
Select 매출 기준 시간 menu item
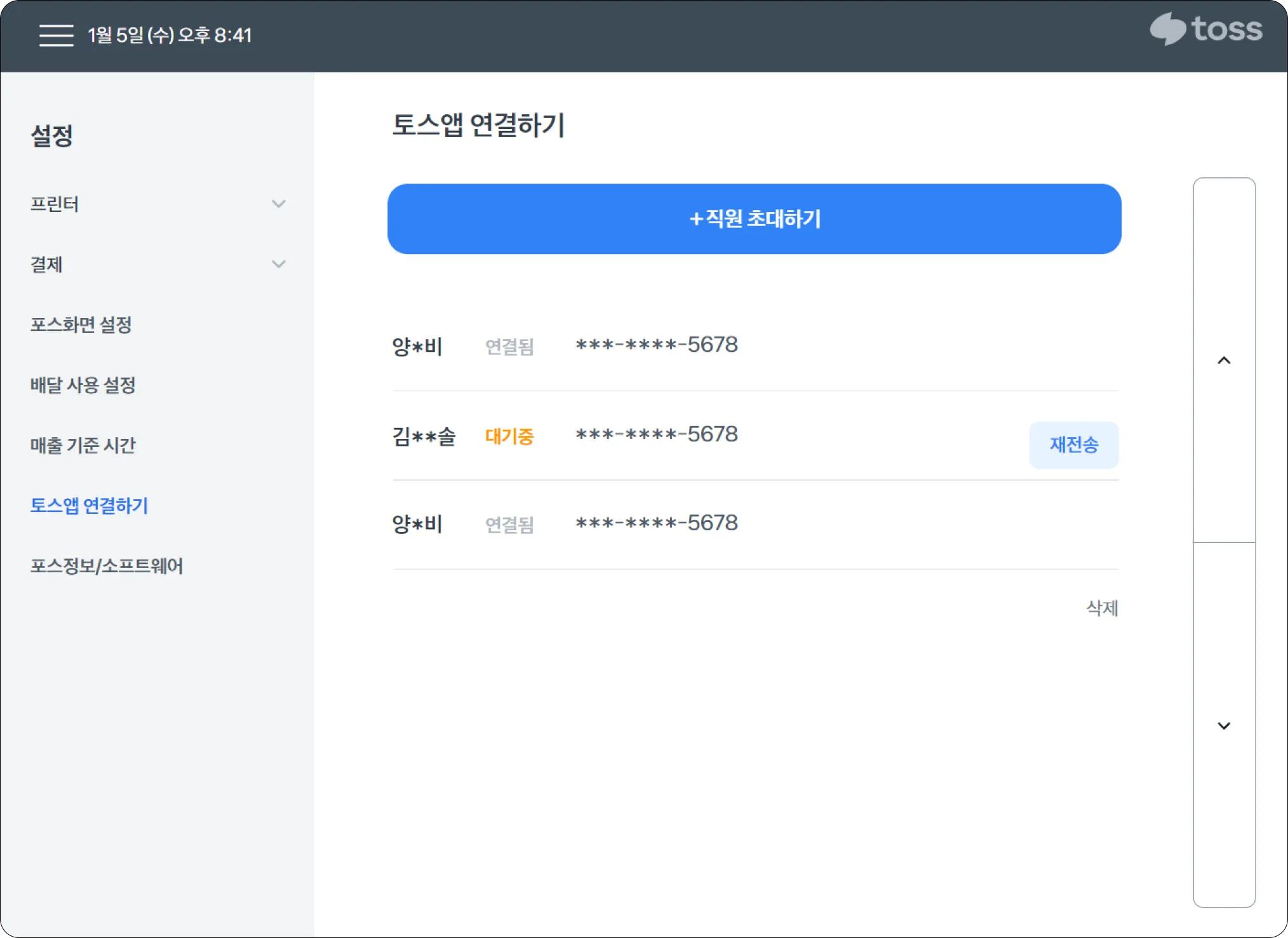tap(83, 445)
